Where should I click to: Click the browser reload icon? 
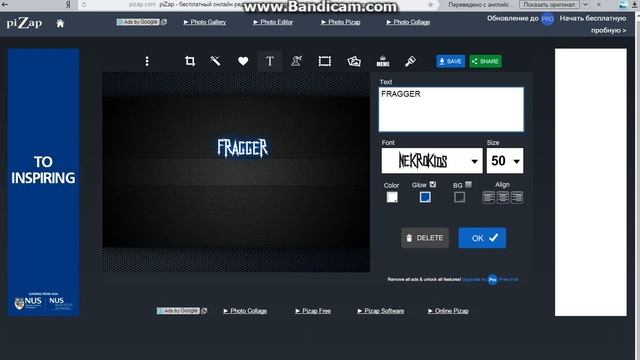coord(84,5)
